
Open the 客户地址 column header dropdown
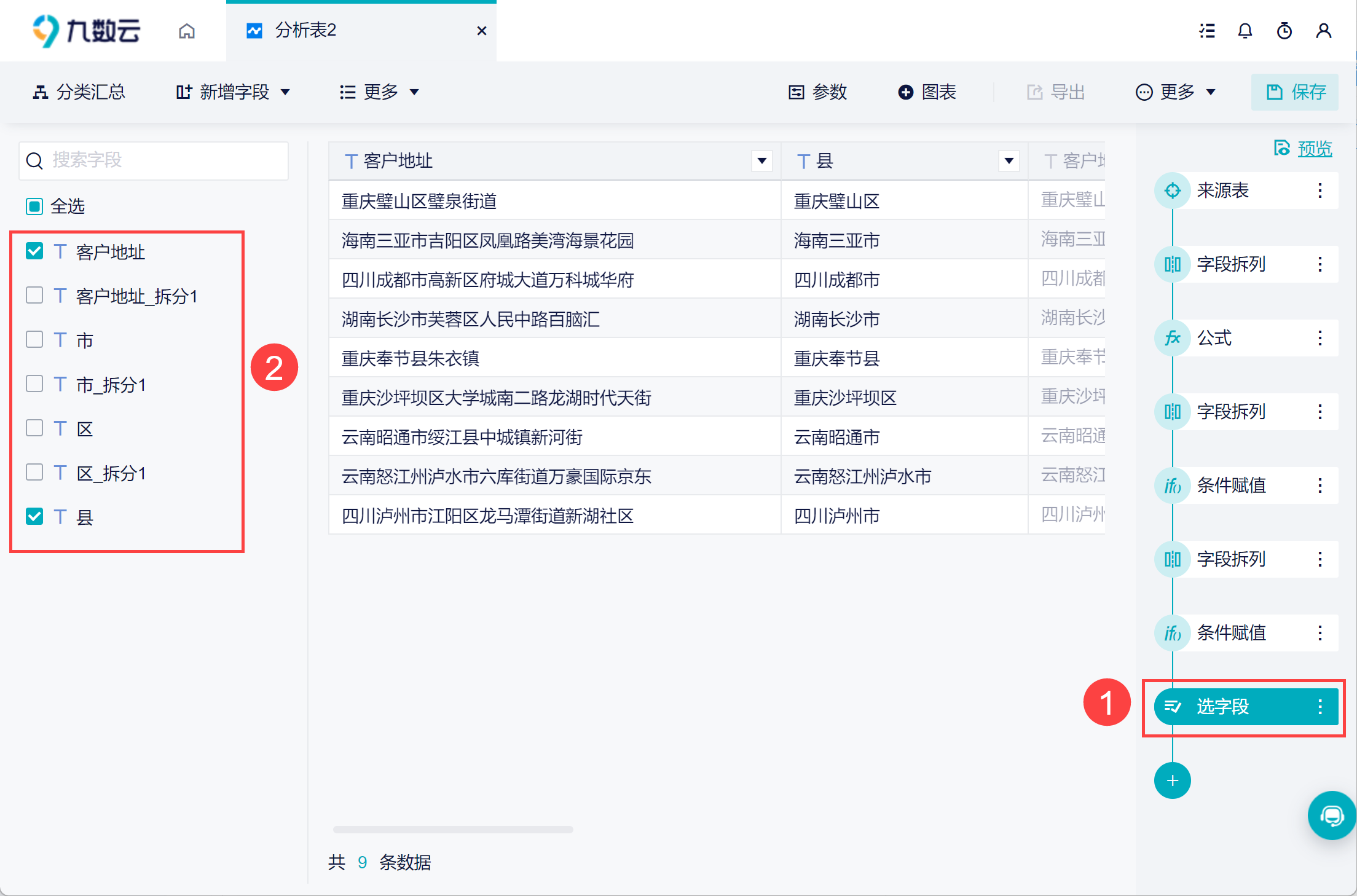coord(761,161)
